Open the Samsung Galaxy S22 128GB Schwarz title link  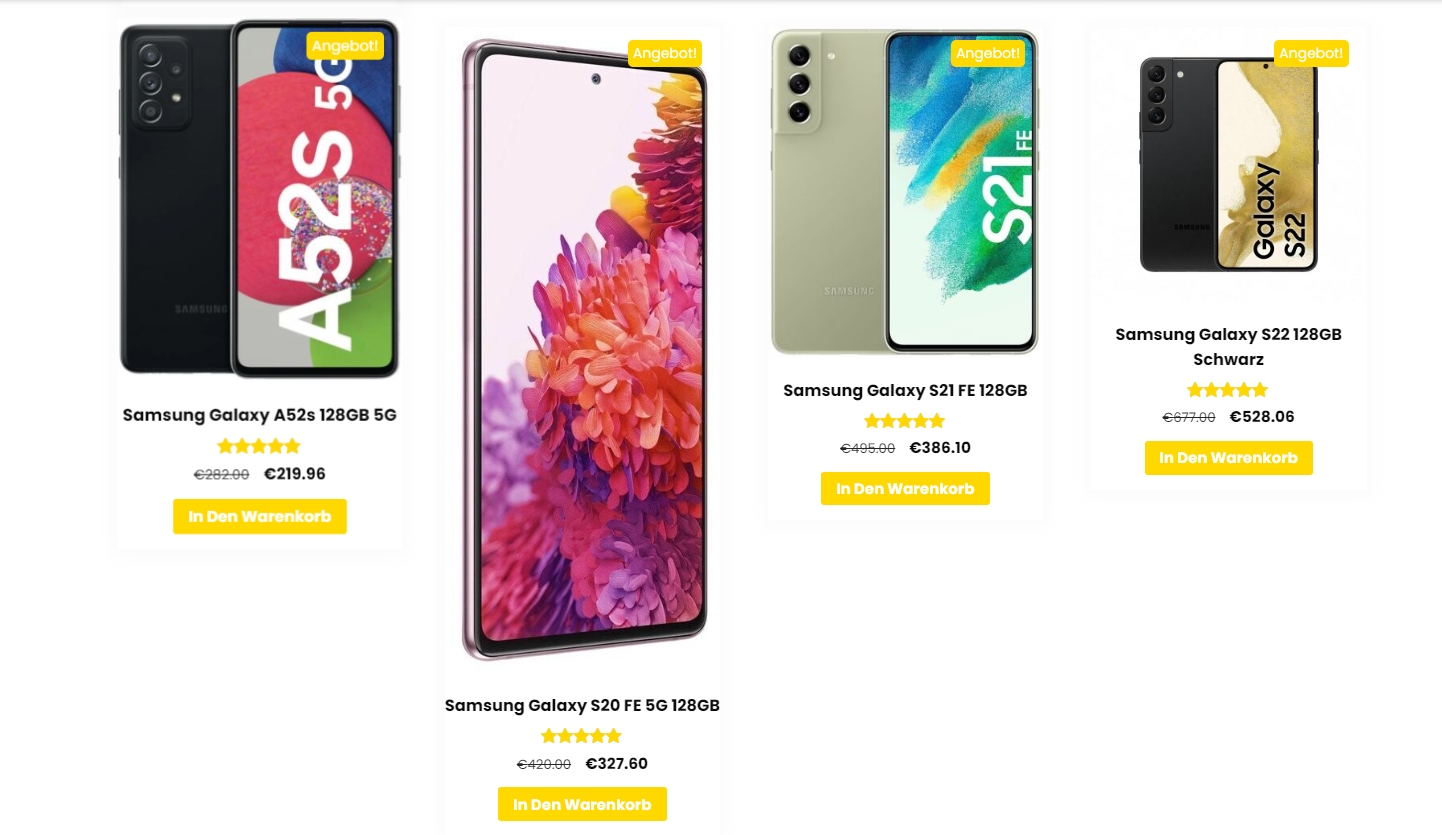(x=1229, y=346)
